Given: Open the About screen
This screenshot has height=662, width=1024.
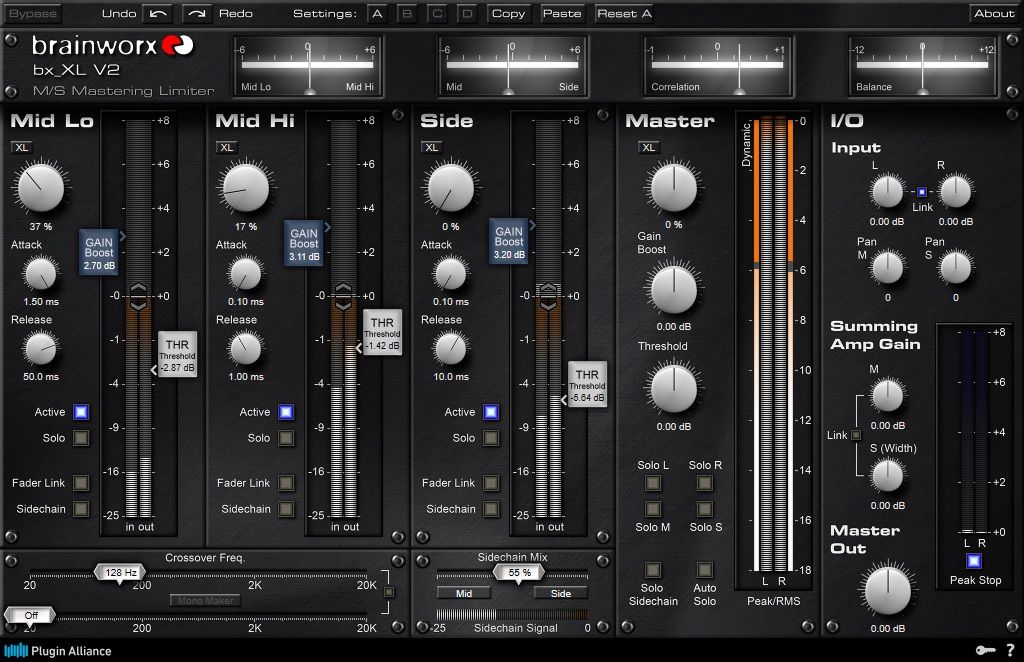Looking at the screenshot, I should tap(994, 14).
